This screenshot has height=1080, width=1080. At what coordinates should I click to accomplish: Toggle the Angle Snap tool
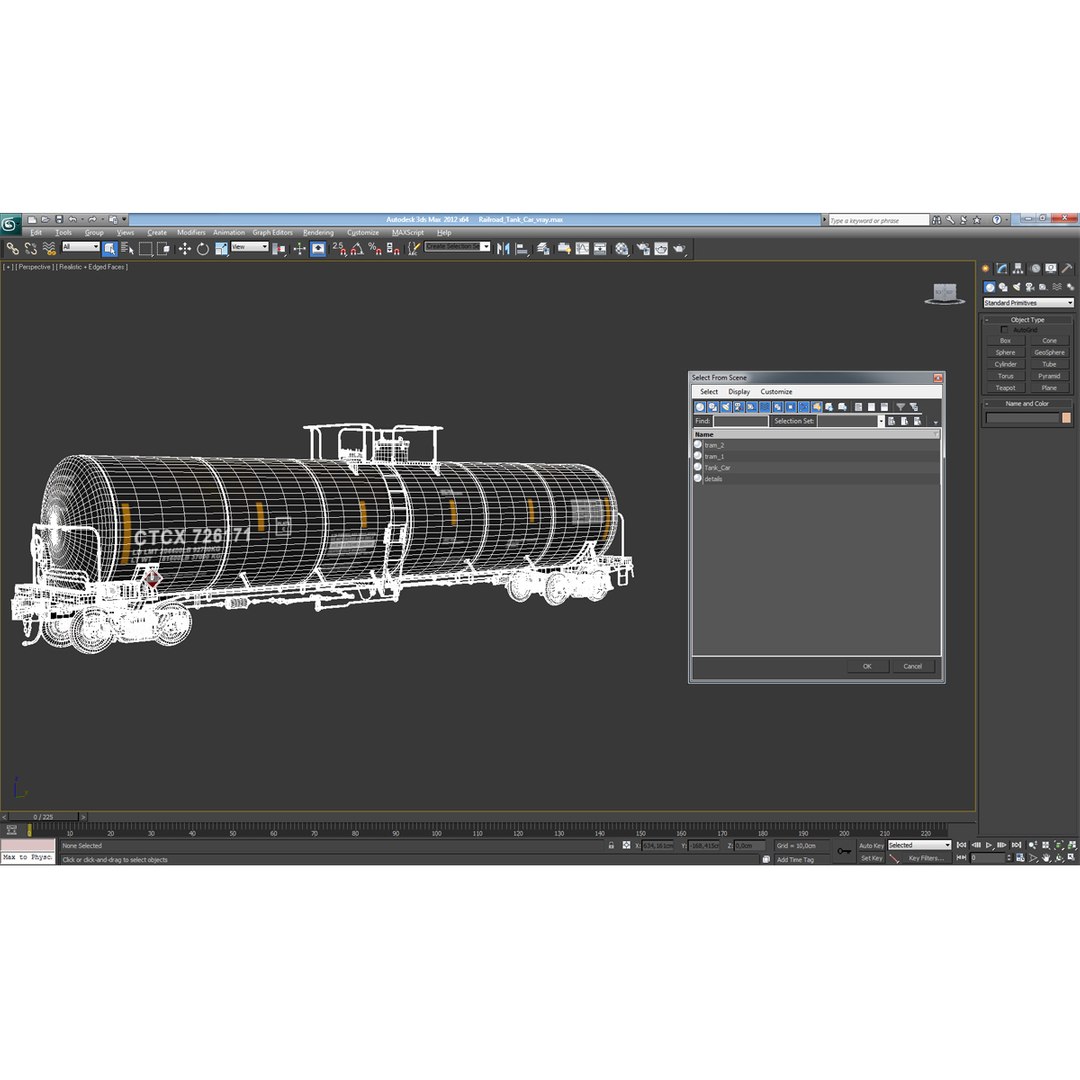(x=357, y=249)
